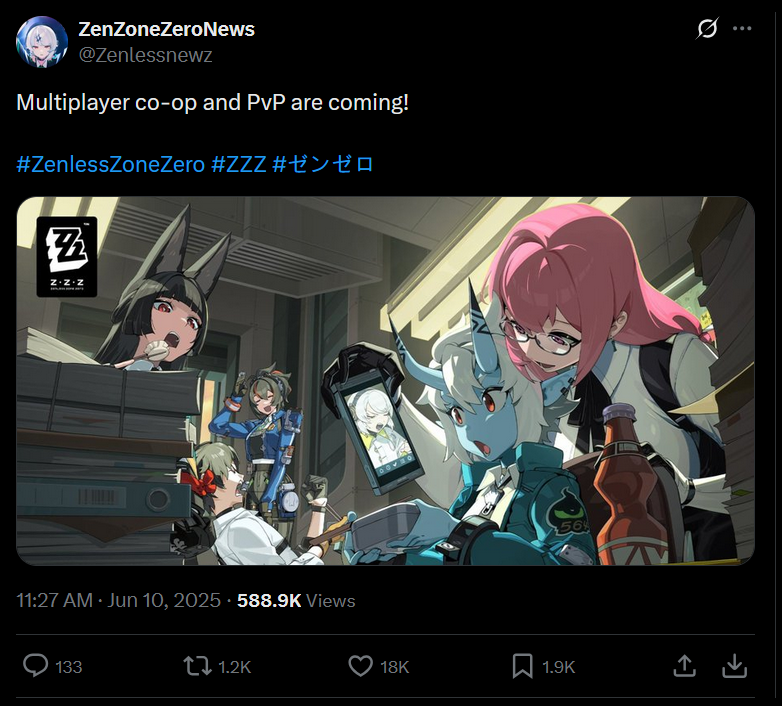Screen dimensions: 782x706
Task: Click the reply speech bubble icon
Action: point(35,666)
